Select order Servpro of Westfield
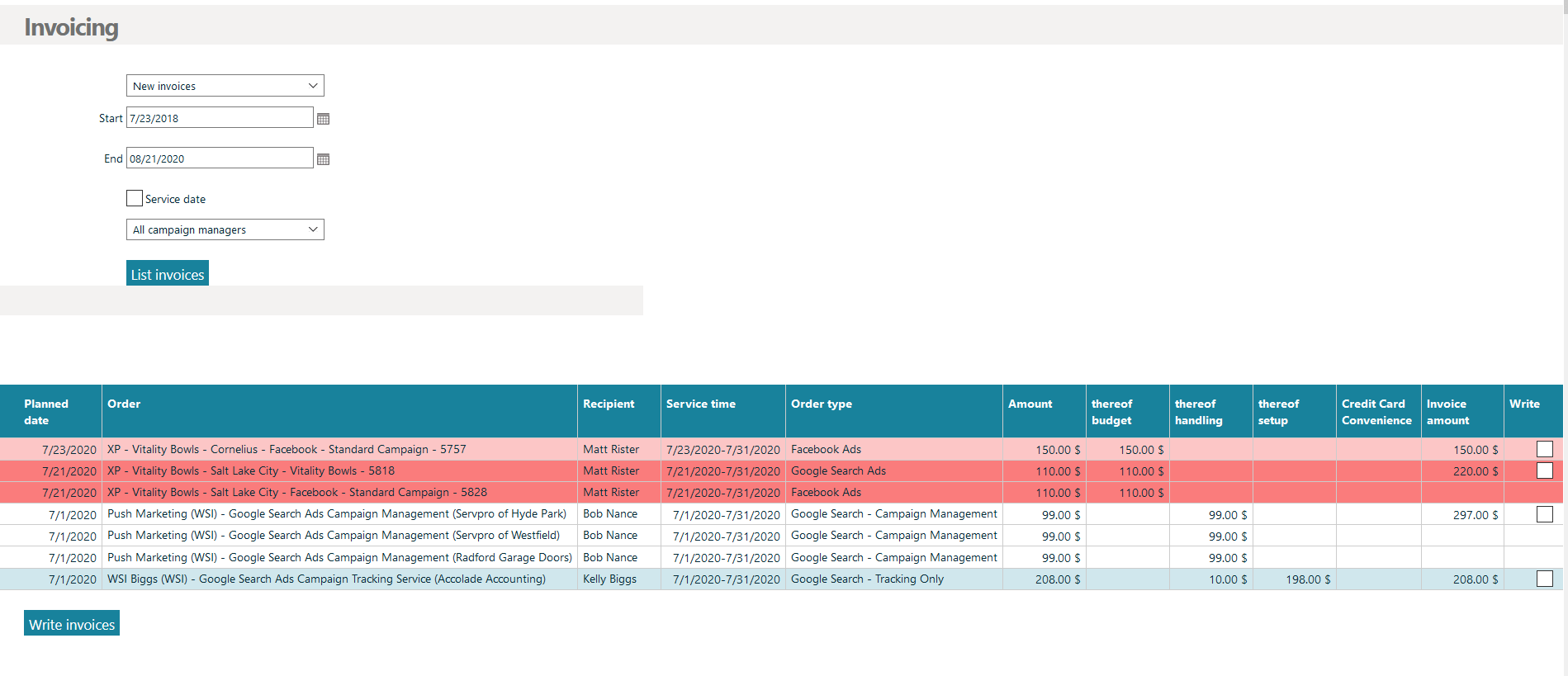The image size is (1568, 676). pos(334,535)
